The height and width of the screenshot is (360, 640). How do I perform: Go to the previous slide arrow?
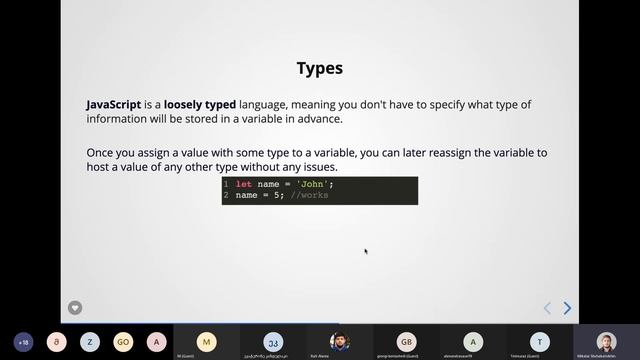tap(547, 308)
